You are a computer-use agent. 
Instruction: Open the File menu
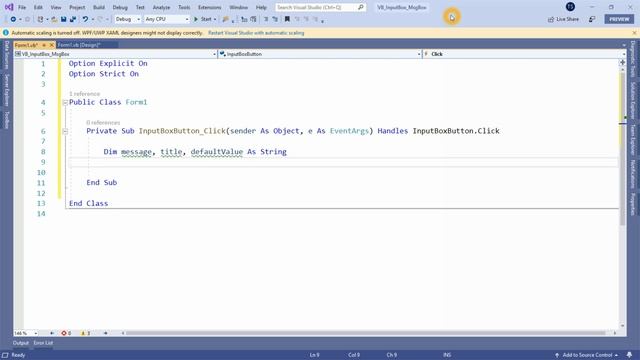22,7
